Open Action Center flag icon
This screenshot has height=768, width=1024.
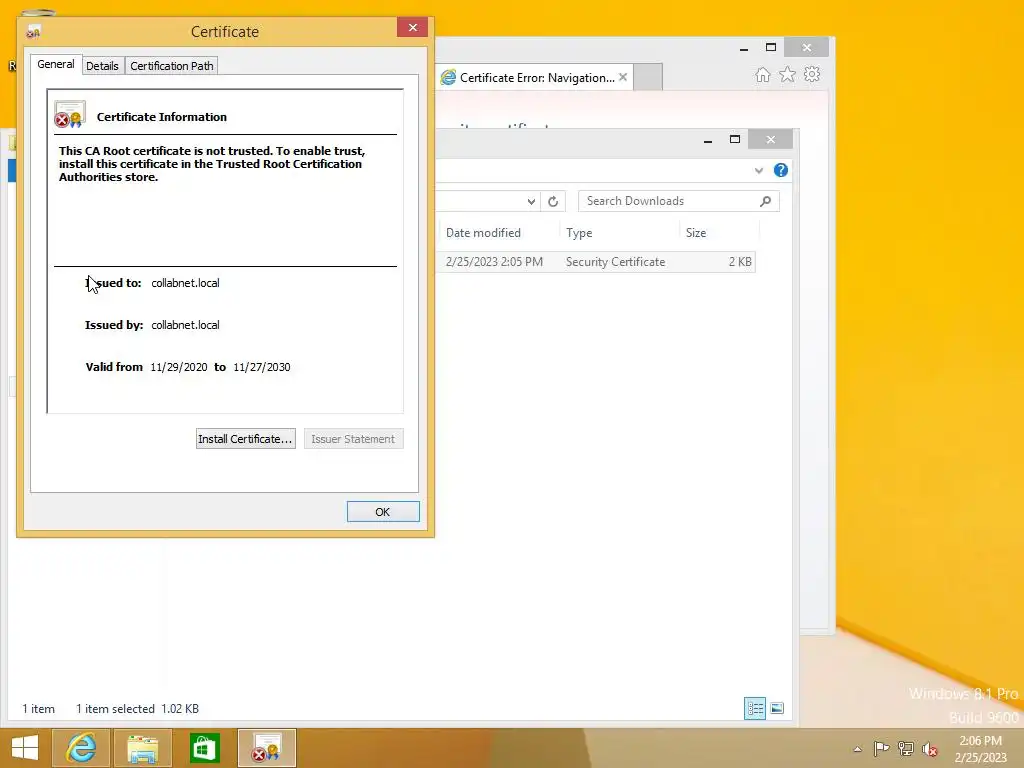coord(881,748)
